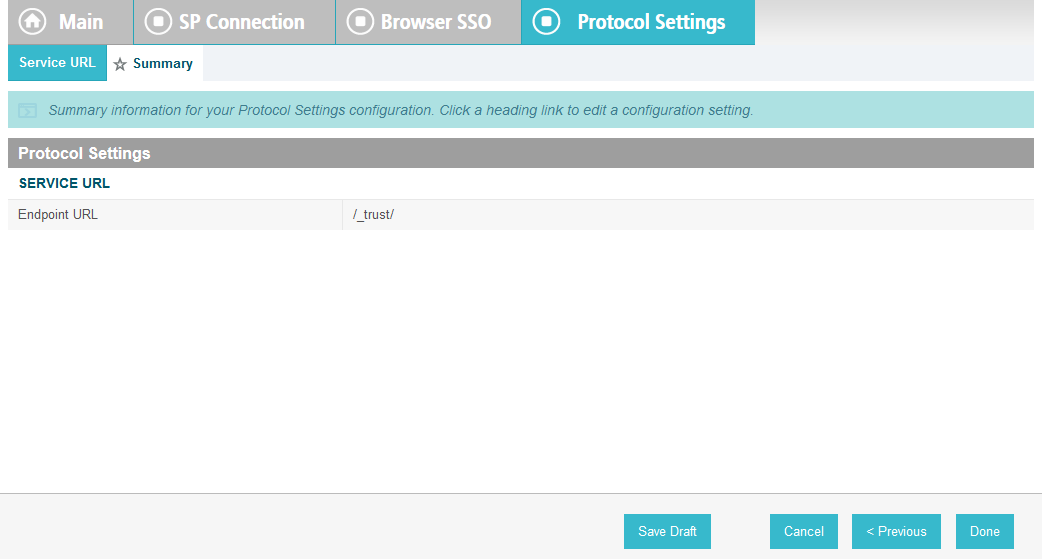Go to the Main tab label
This screenshot has height=559, width=1042.
(x=81, y=22)
